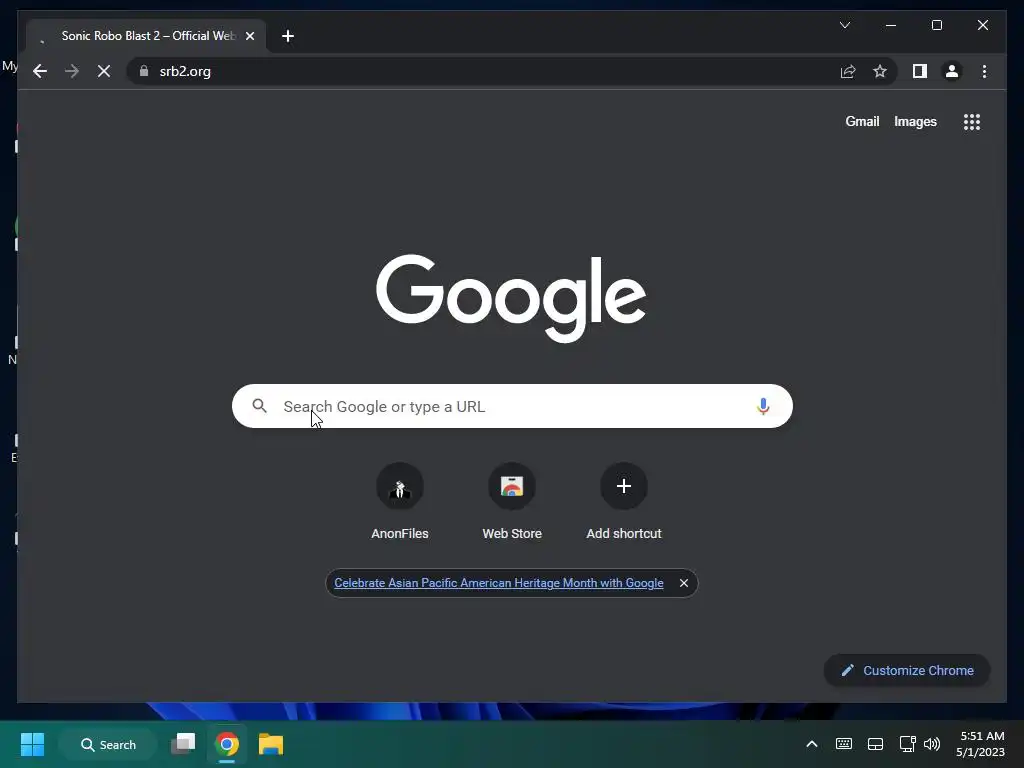Click the Google logo
The image size is (1024, 768).
[511, 298]
